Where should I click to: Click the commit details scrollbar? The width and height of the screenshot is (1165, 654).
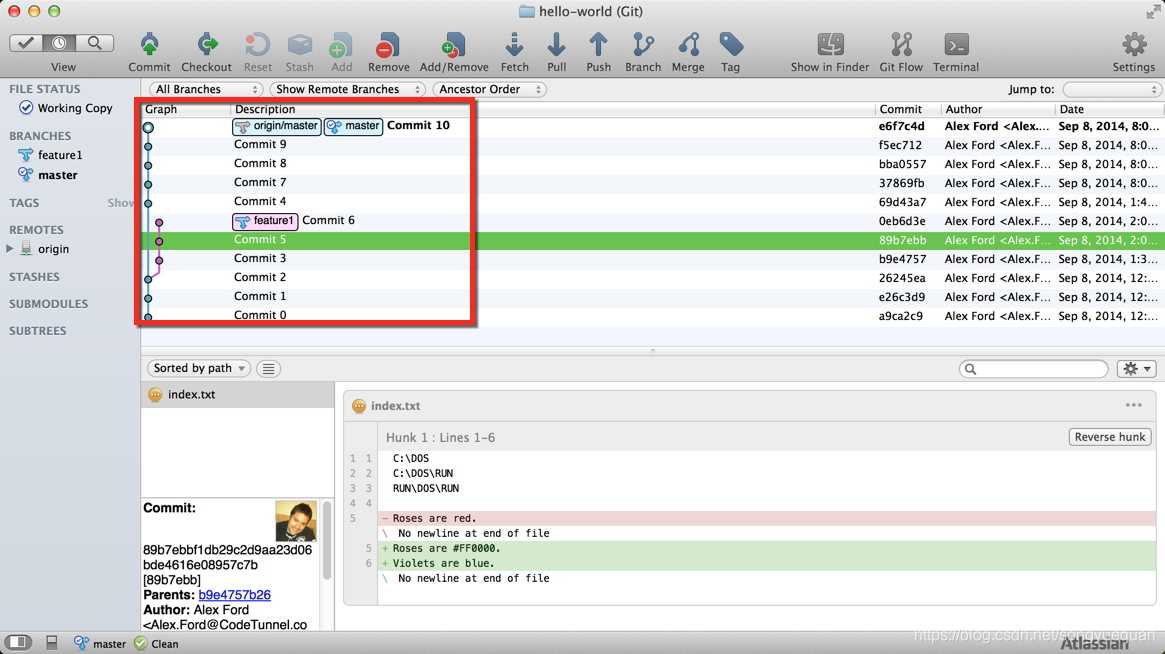[327, 541]
